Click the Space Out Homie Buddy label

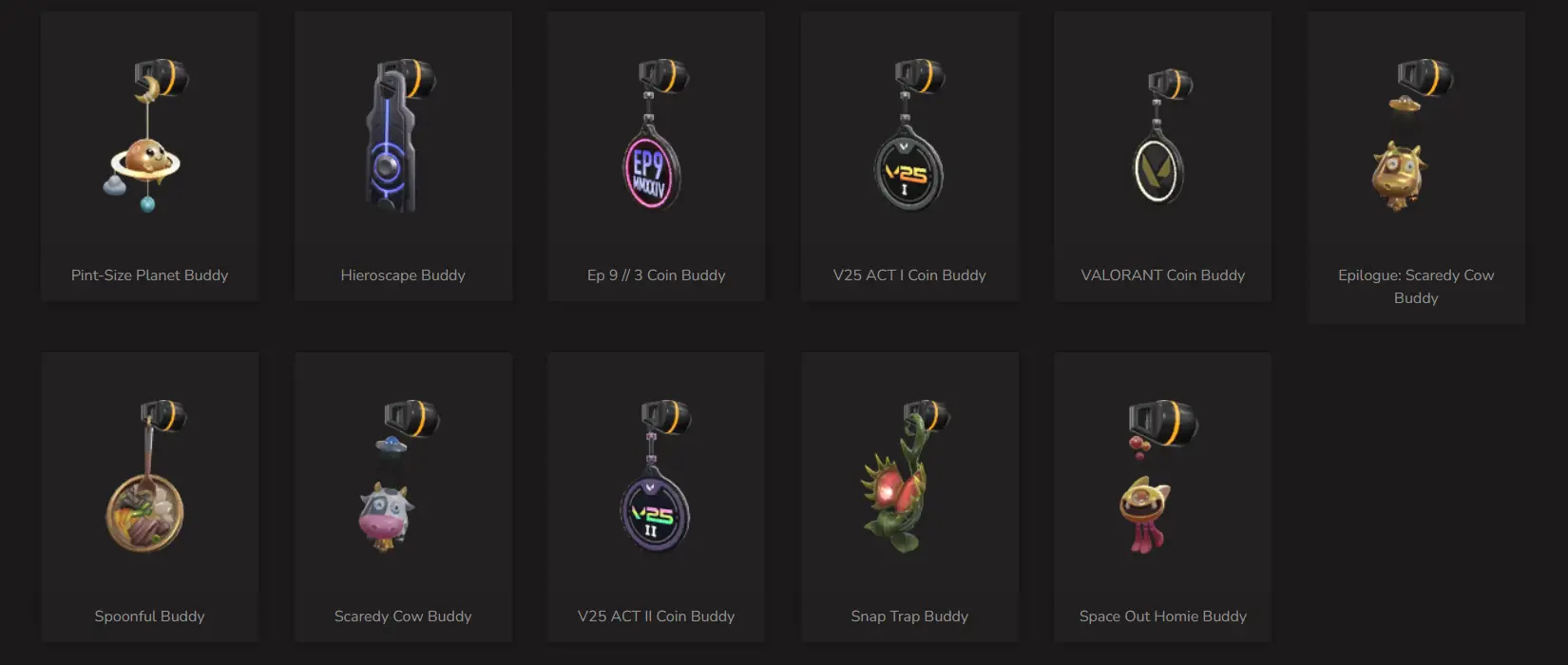1162,617
